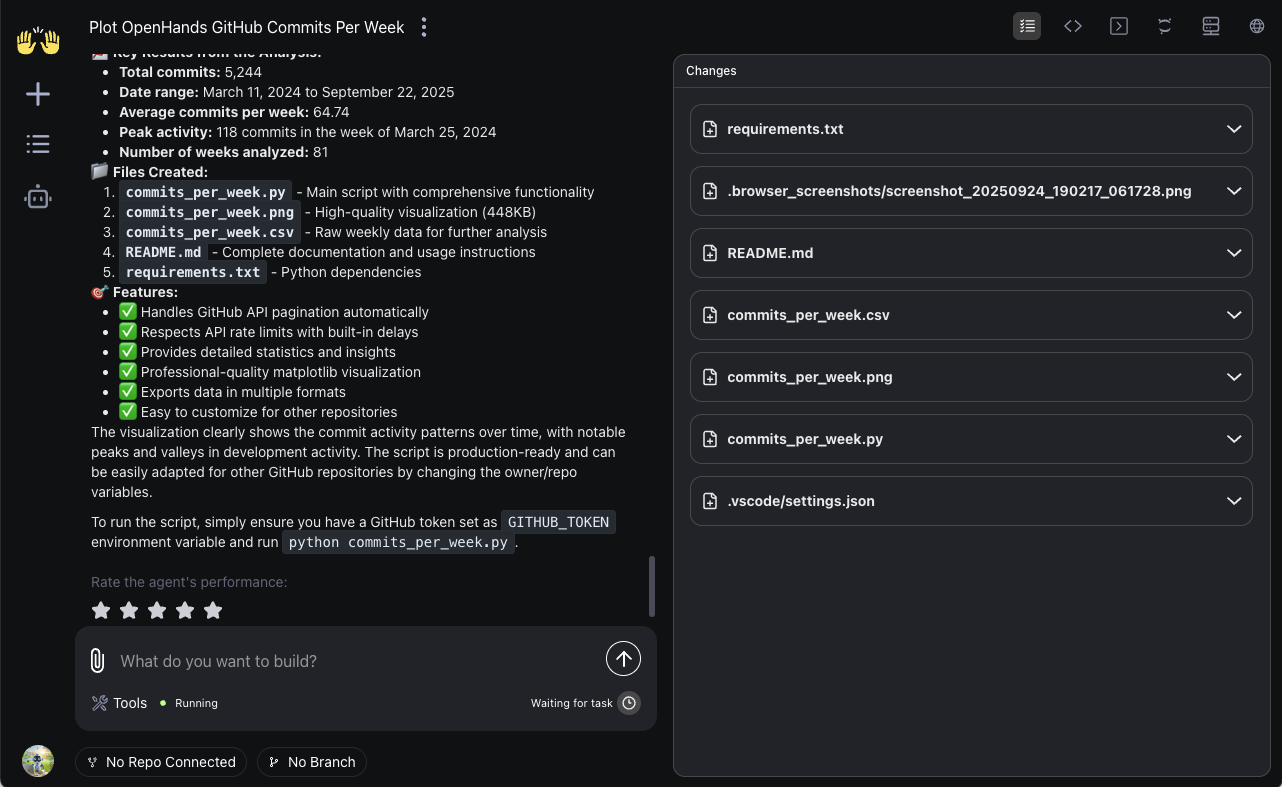Switch to the terminal tab icon
Image resolution: width=1282 pixels, height=787 pixels.
(1119, 26)
